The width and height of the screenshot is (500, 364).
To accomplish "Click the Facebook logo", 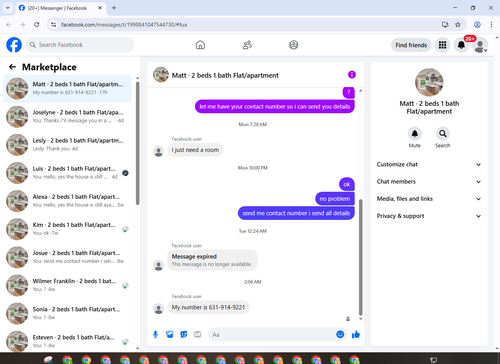I will [x=14, y=45].
